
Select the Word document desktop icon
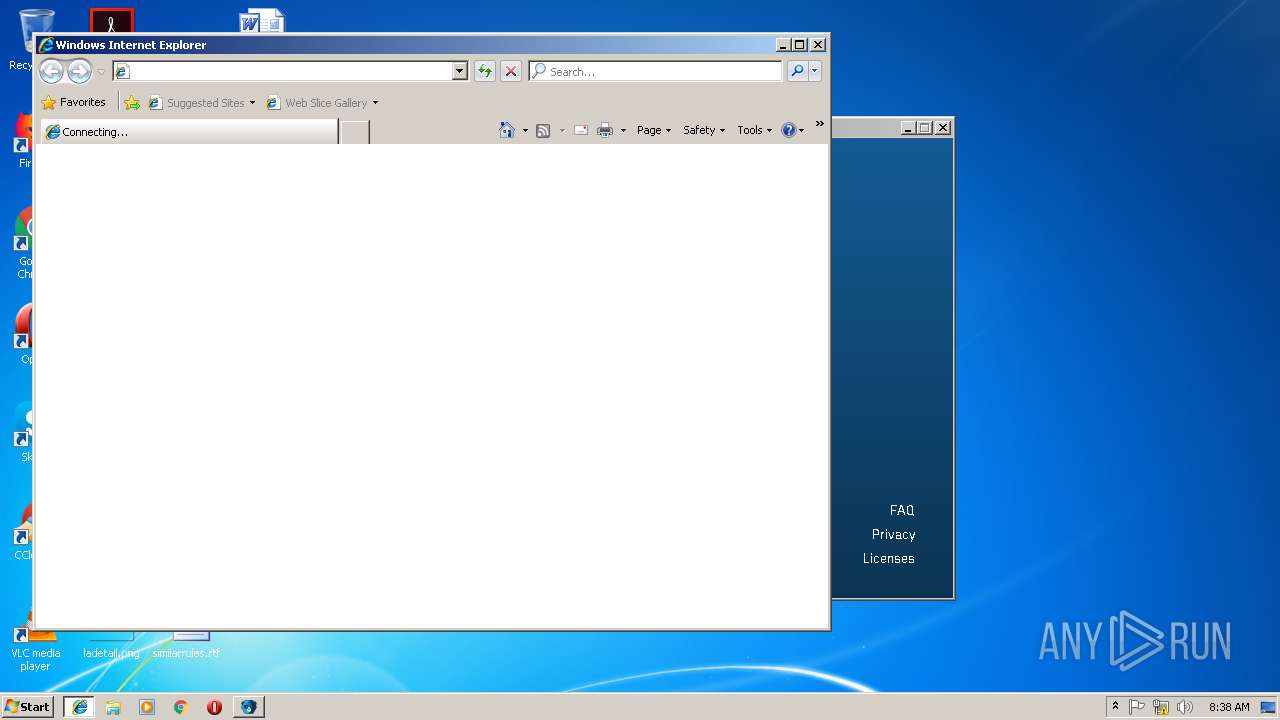pos(262,21)
